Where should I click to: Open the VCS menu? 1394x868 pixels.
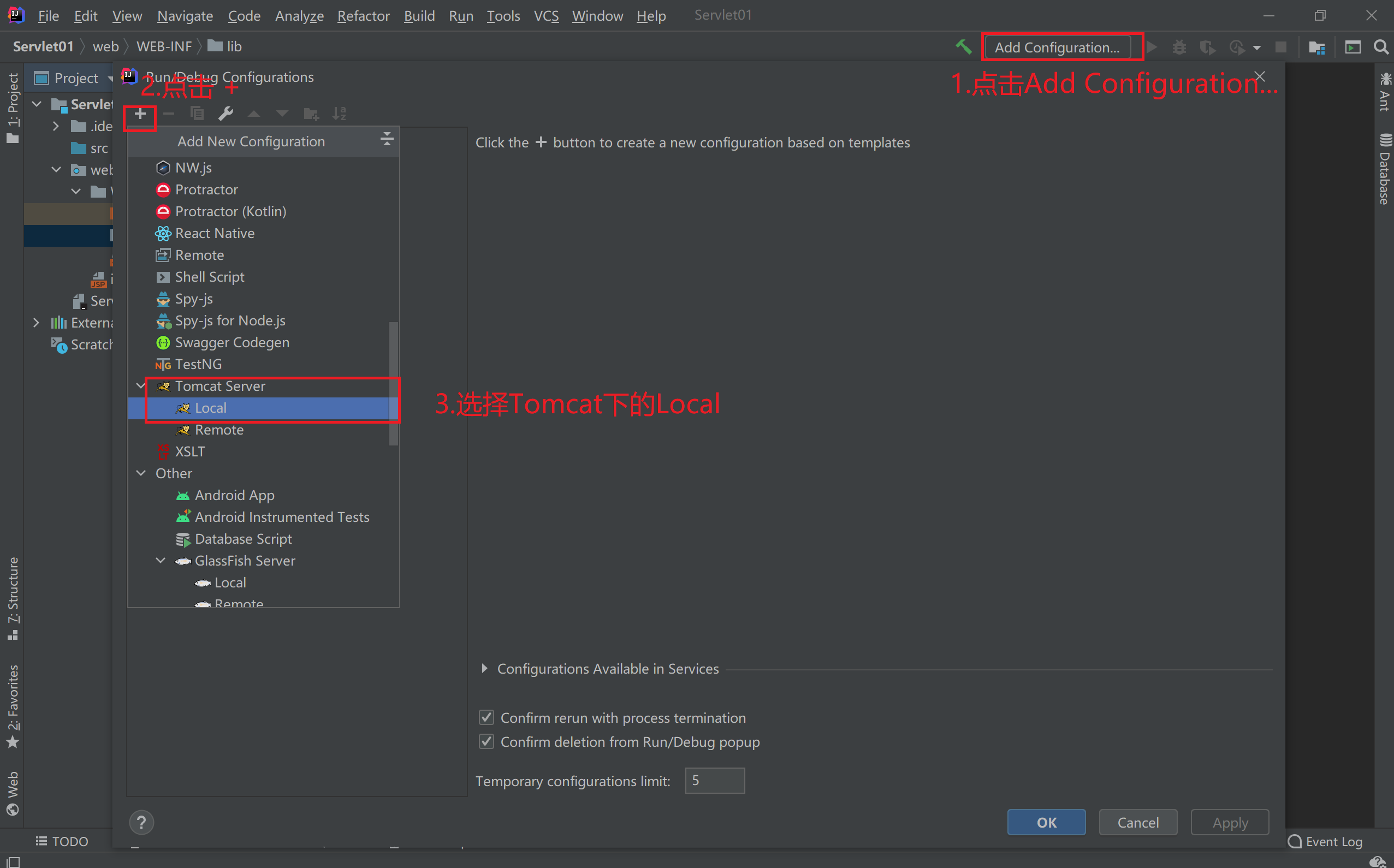545,15
